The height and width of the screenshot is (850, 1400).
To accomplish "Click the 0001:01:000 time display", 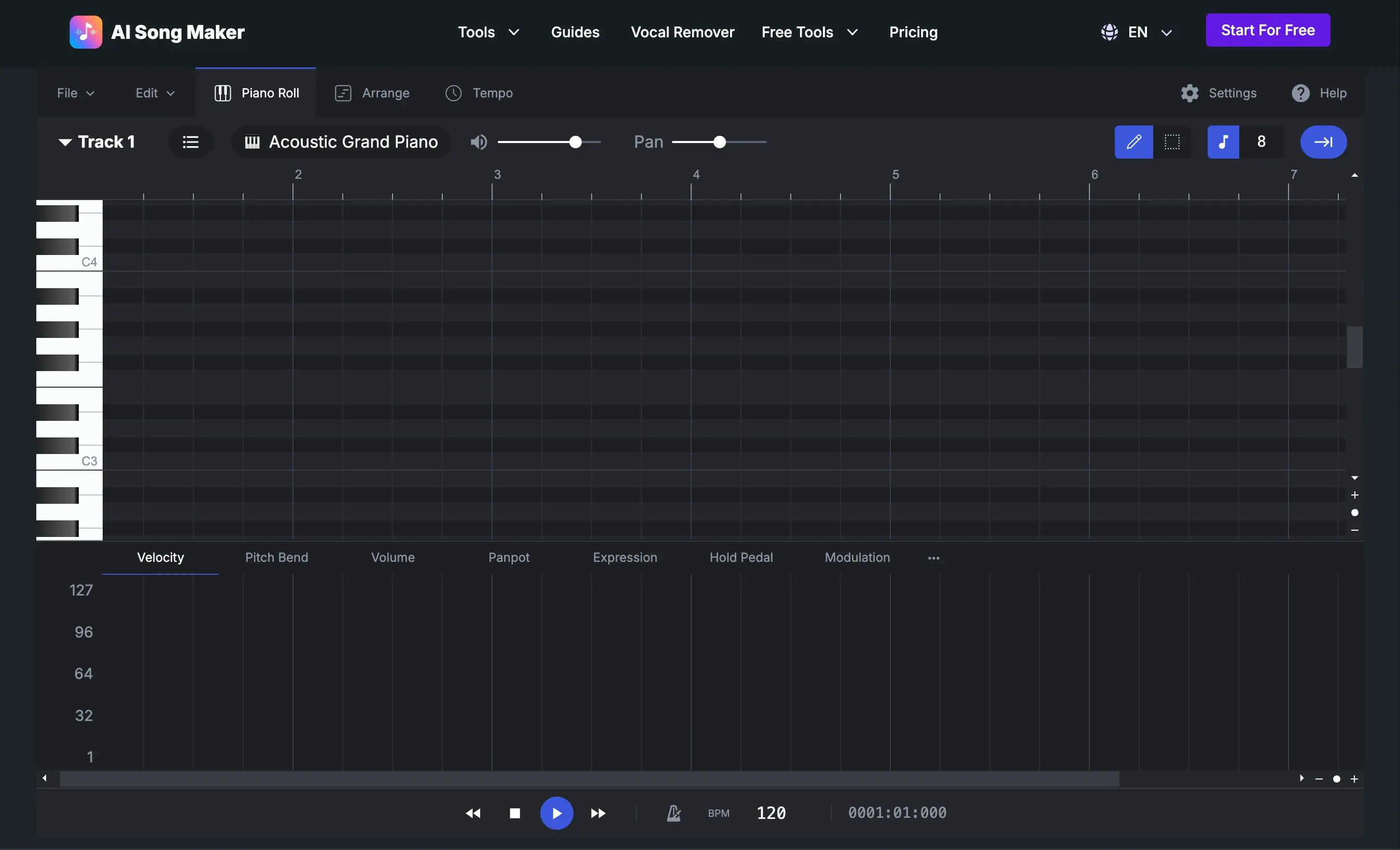I will [897, 813].
